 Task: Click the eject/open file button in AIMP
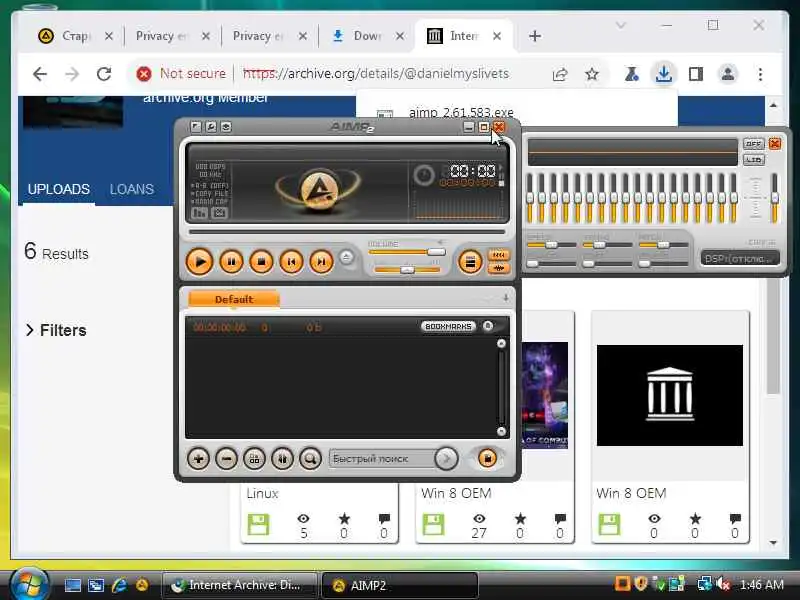click(346, 257)
